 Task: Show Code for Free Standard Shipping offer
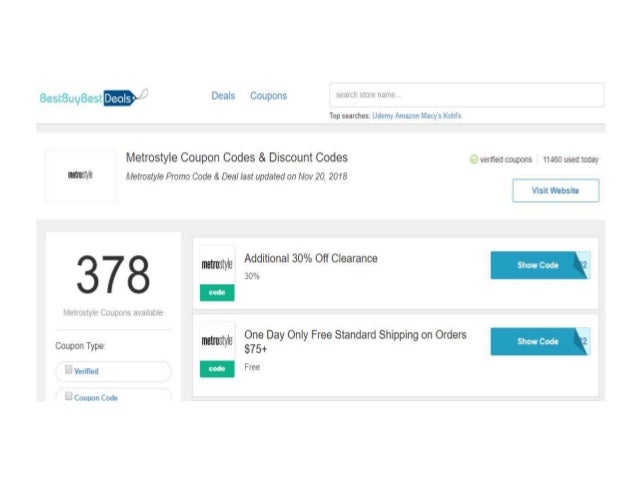pyautogui.click(x=538, y=341)
